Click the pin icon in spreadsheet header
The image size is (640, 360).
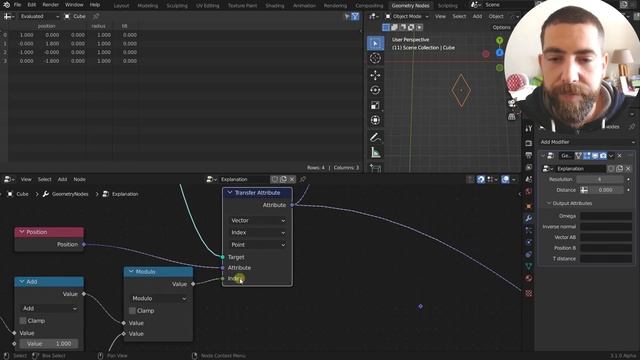click(96, 16)
